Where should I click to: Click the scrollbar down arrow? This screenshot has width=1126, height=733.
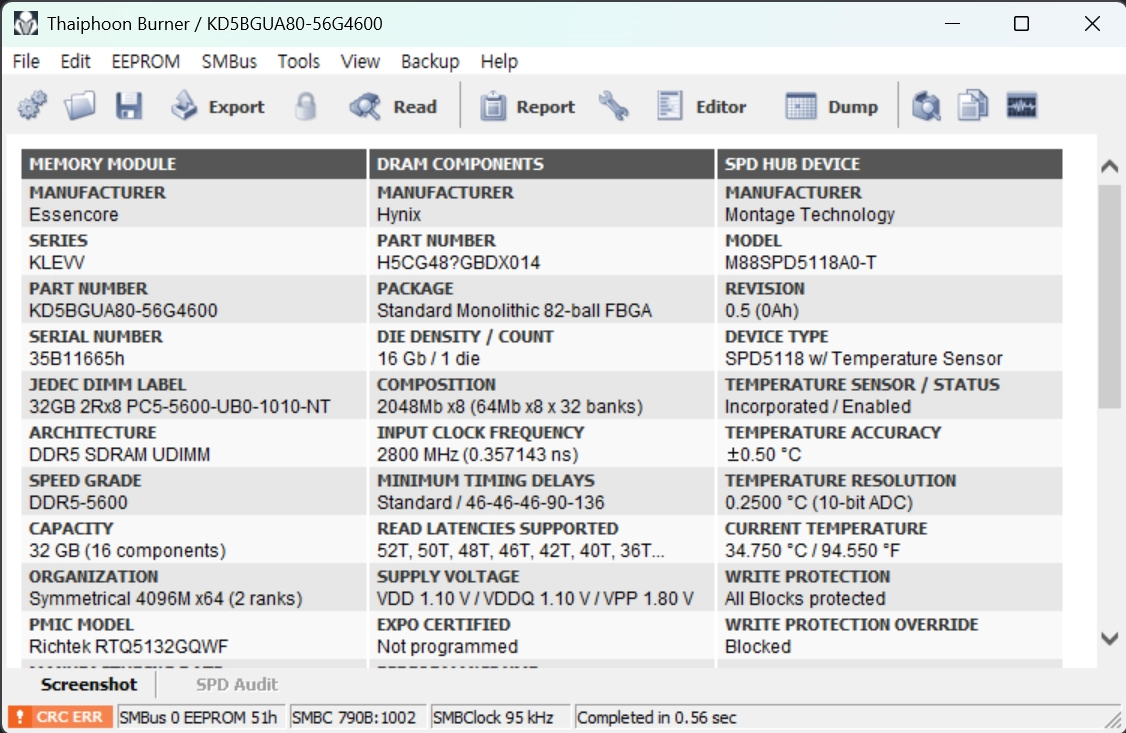(1109, 638)
